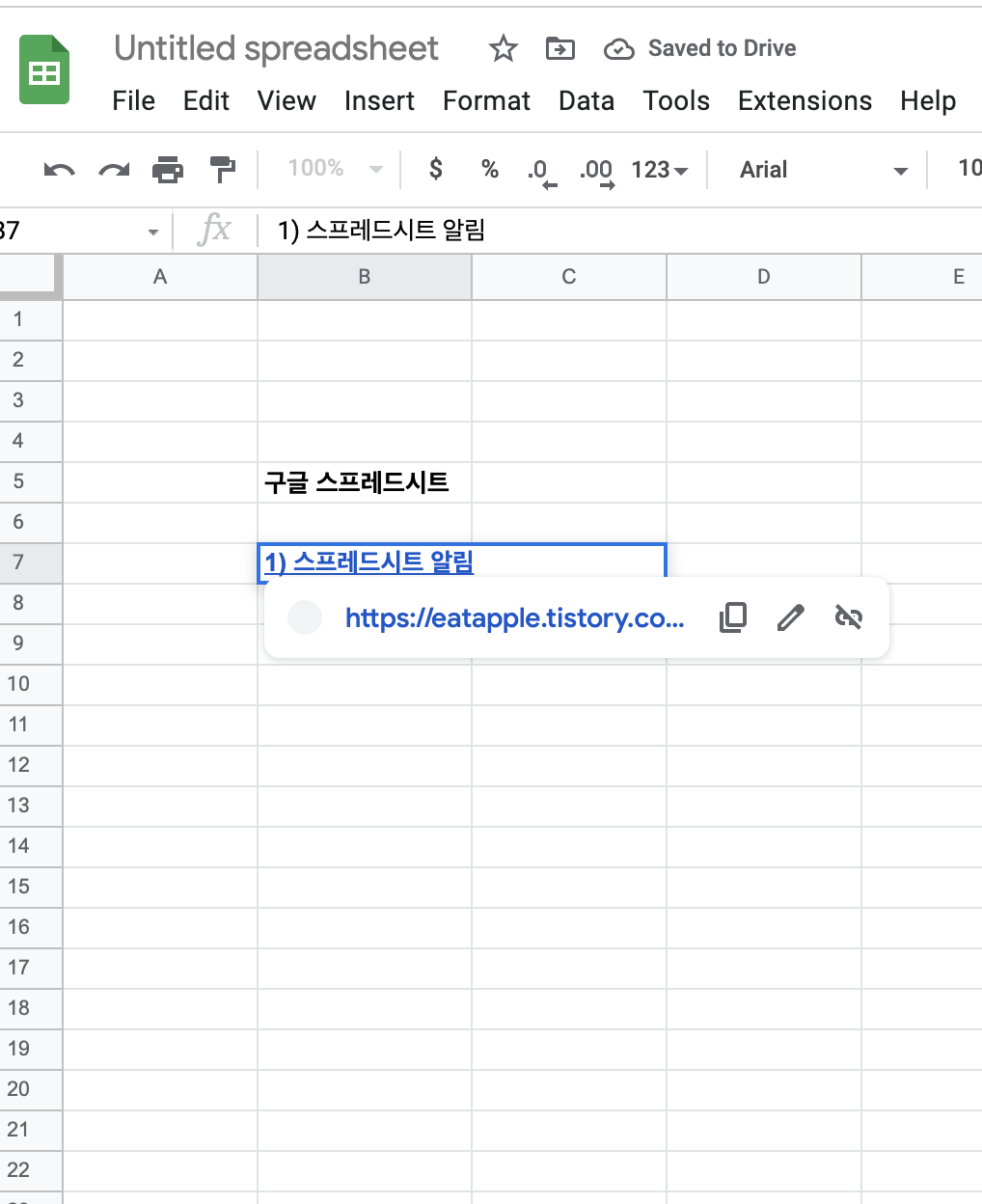
Task: Select all cells with the corner box
Action: (31, 276)
